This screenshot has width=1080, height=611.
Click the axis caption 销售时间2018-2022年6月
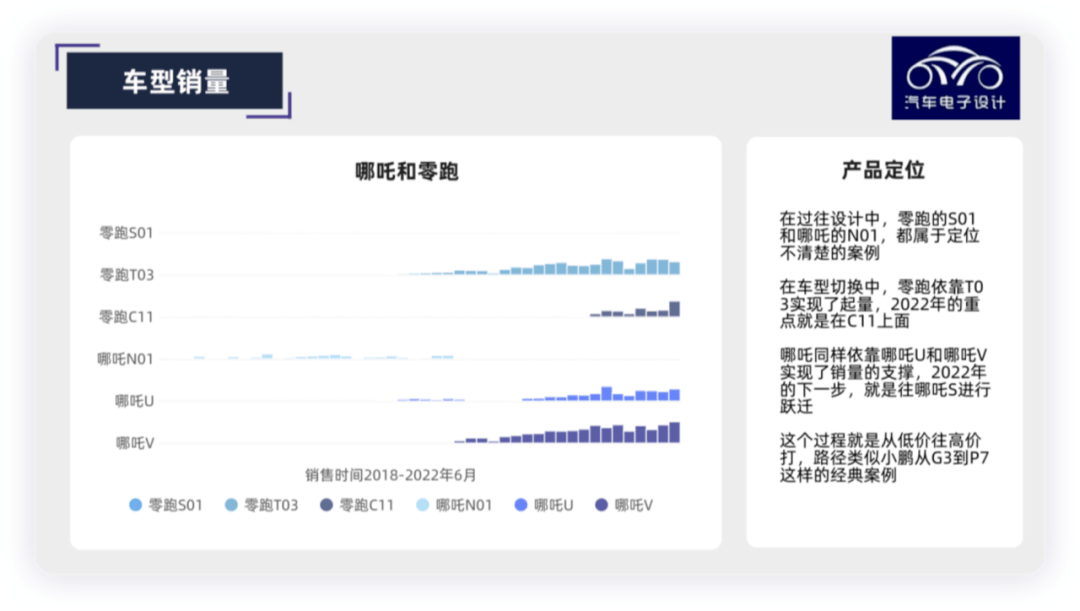391,475
